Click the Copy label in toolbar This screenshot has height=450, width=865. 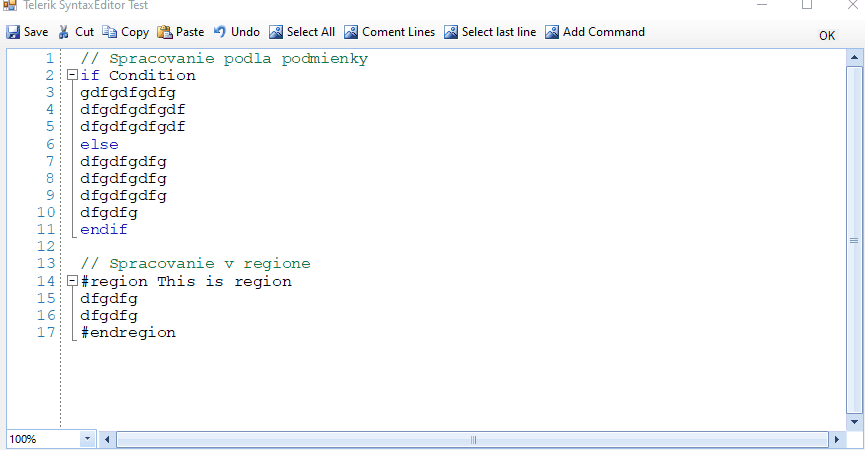coord(135,33)
